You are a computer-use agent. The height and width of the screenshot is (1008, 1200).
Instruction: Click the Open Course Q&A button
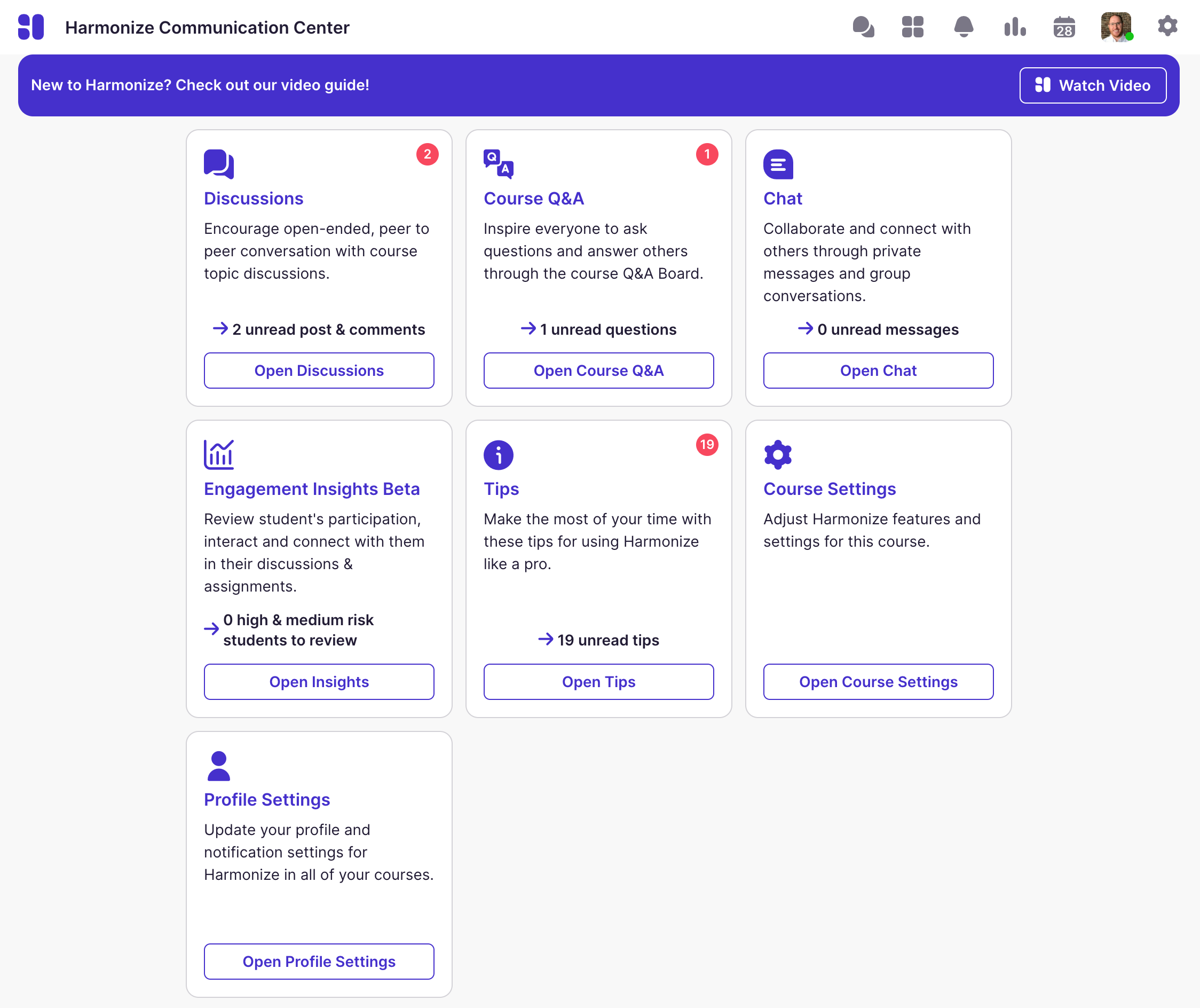tap(599, 371)
